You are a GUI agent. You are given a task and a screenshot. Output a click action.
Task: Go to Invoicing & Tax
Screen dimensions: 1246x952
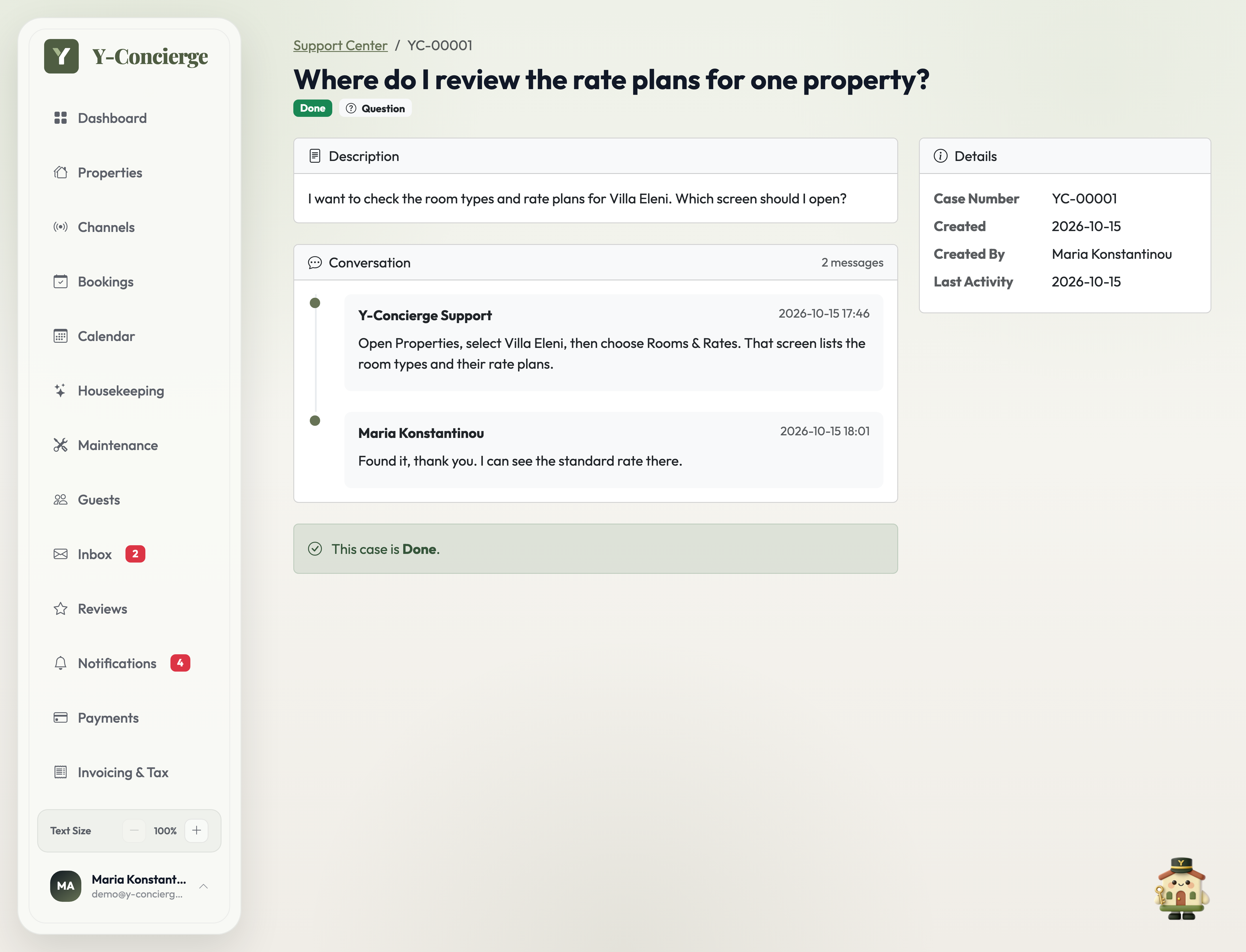pos(129,772)
